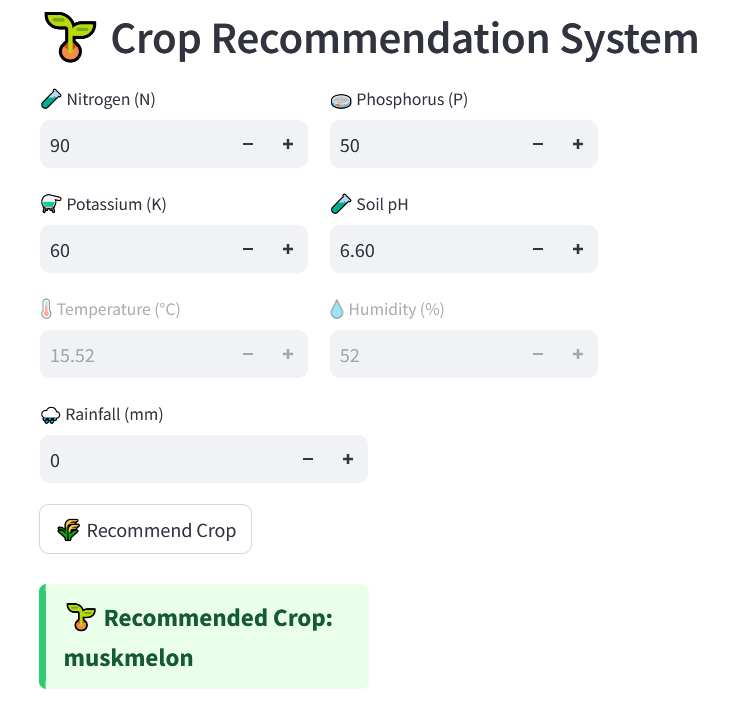Click the Recommended Crop muskmelon result box
The height and width of the screenshot is (709, 736).
(204, 637)
